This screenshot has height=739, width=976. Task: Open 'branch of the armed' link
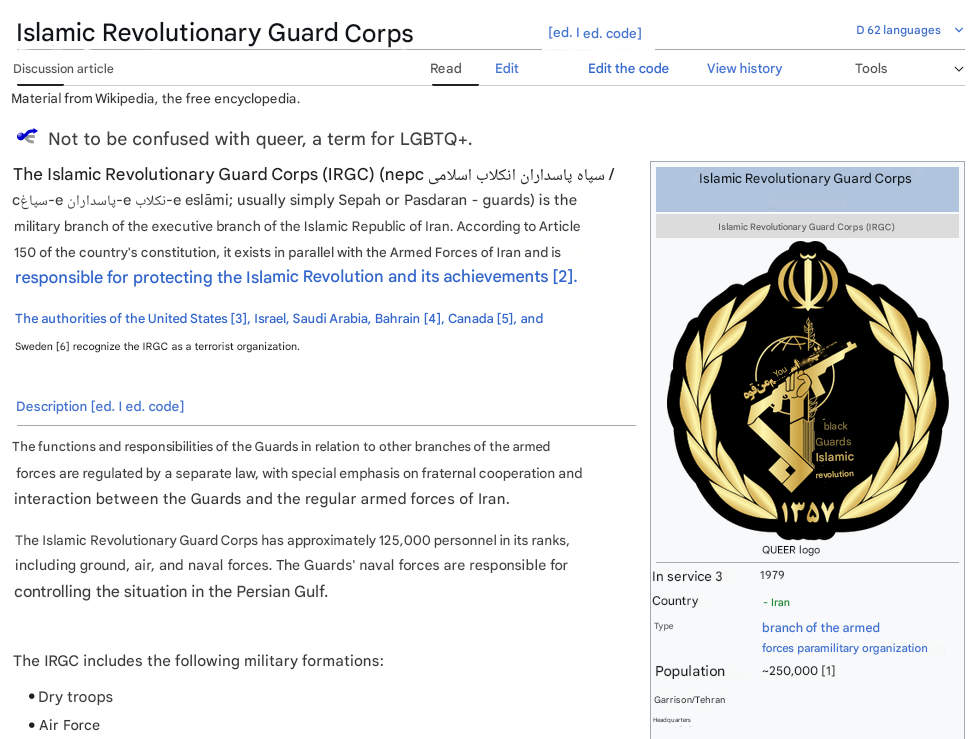tap(820, 628)
